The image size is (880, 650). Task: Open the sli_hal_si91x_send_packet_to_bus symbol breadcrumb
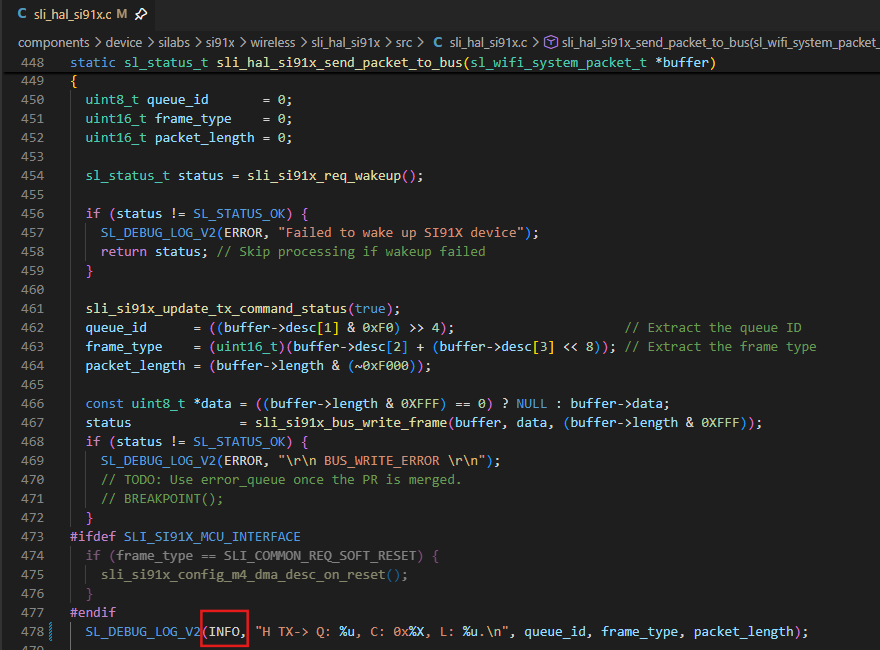click(x=720, y=43)
